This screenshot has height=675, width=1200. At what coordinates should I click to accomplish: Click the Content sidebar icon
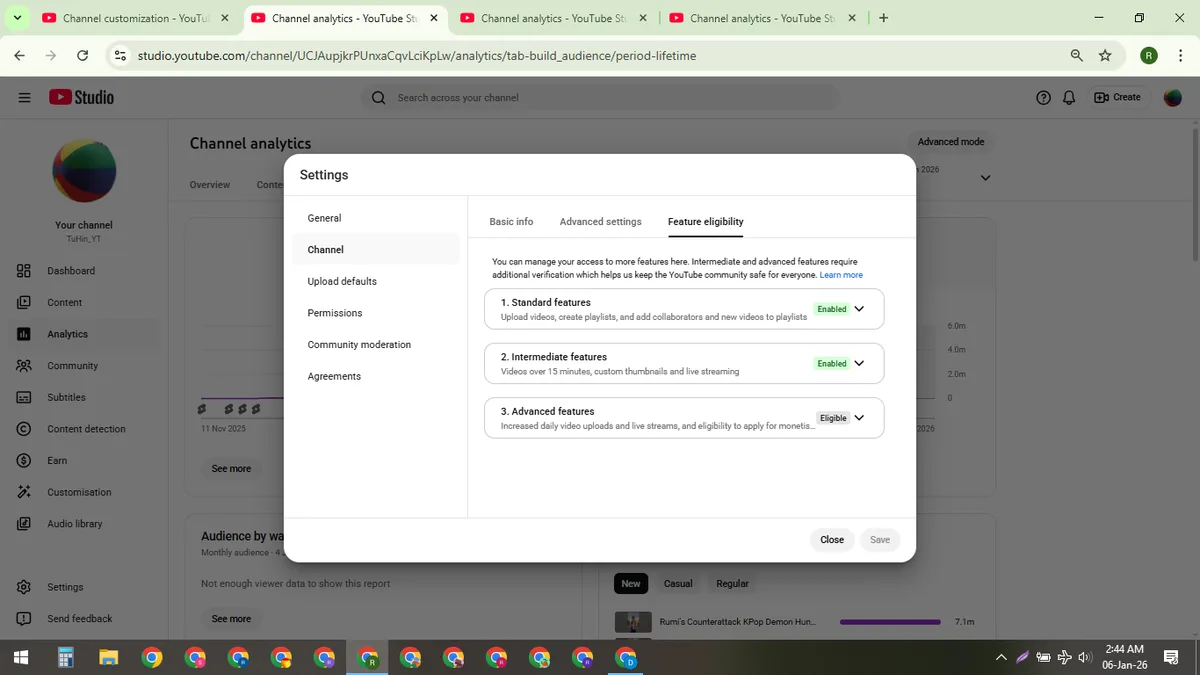point(24,302)
